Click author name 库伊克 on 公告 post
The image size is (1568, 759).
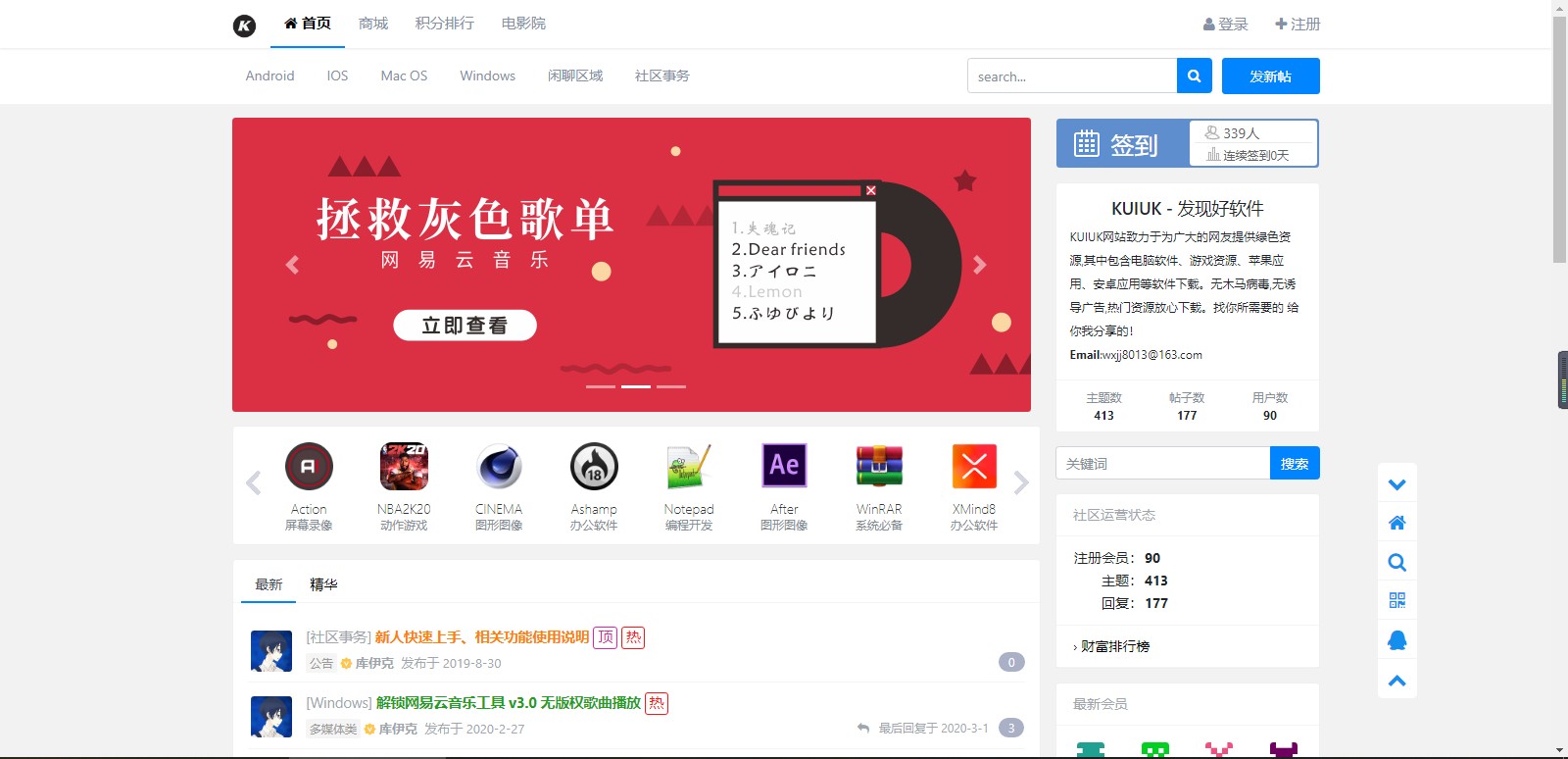tap(373, 663)
